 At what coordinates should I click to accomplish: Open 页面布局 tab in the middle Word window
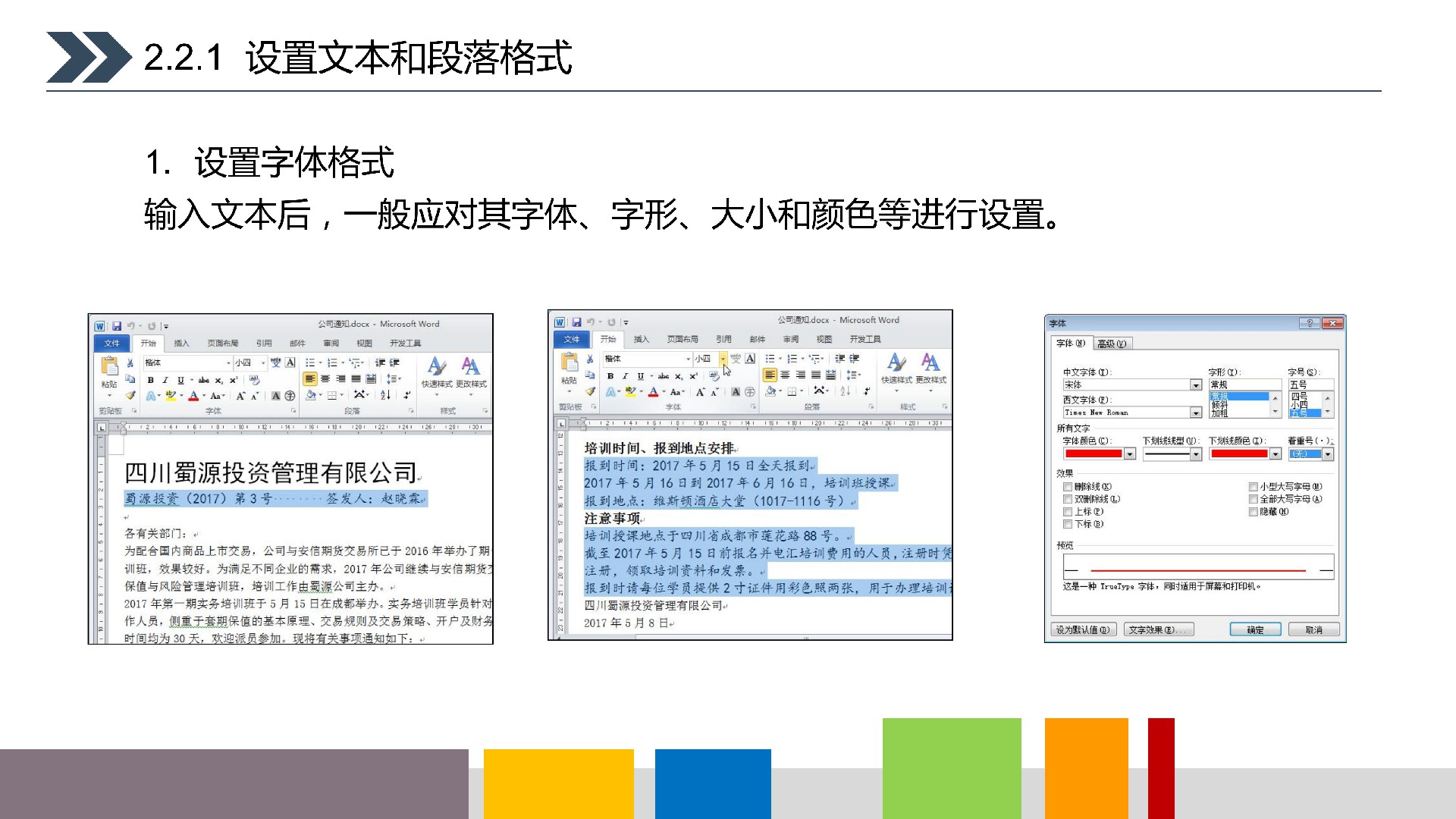[682, 339]
